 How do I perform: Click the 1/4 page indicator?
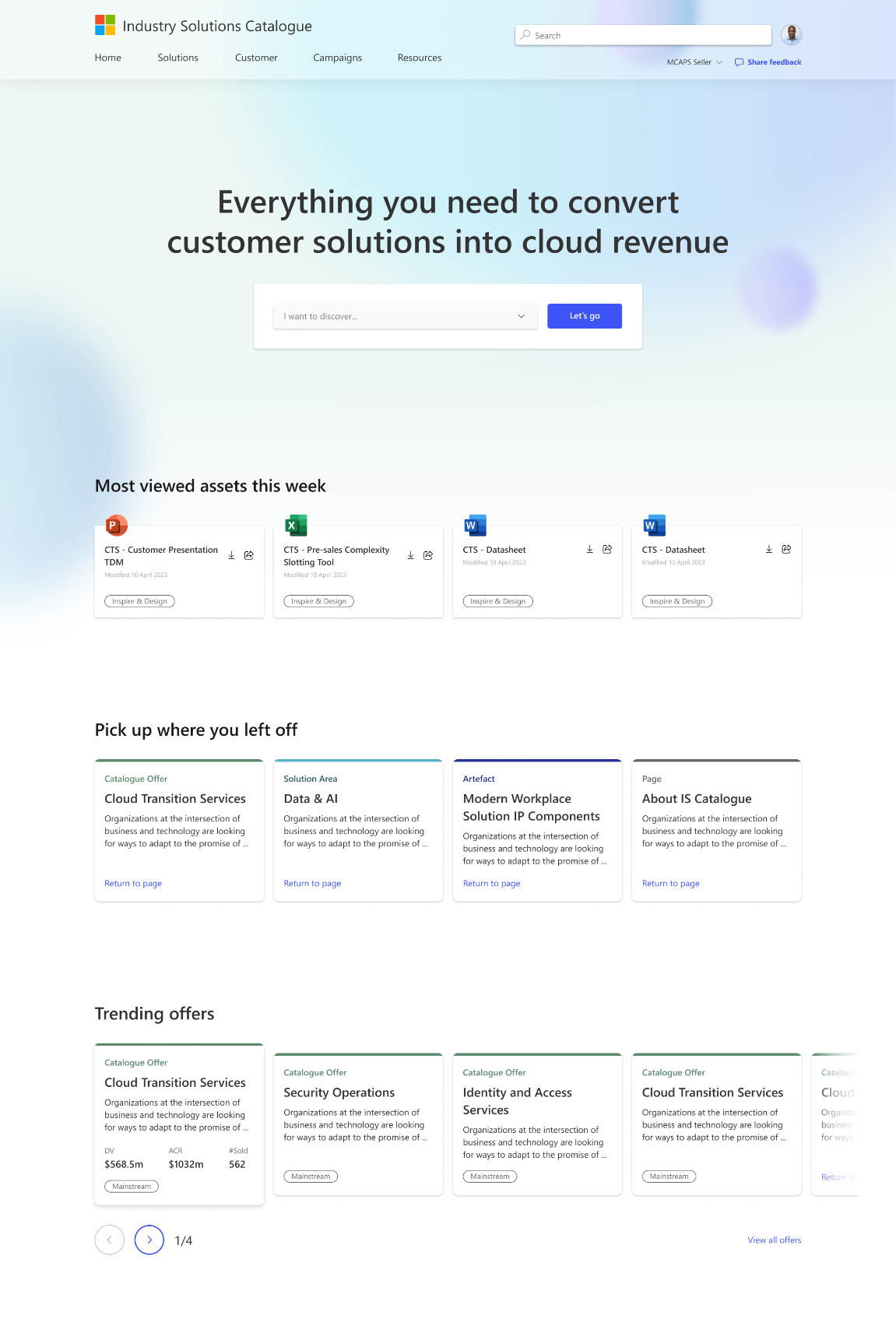tap(184, 1240)
